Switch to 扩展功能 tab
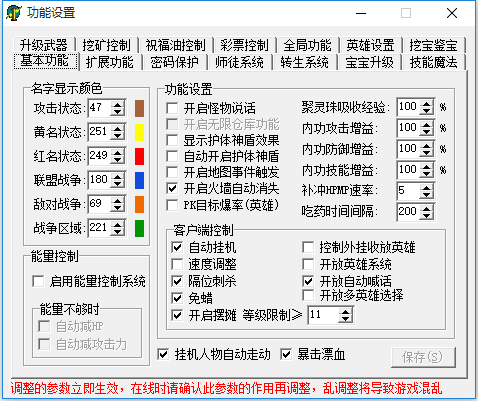 110,62
